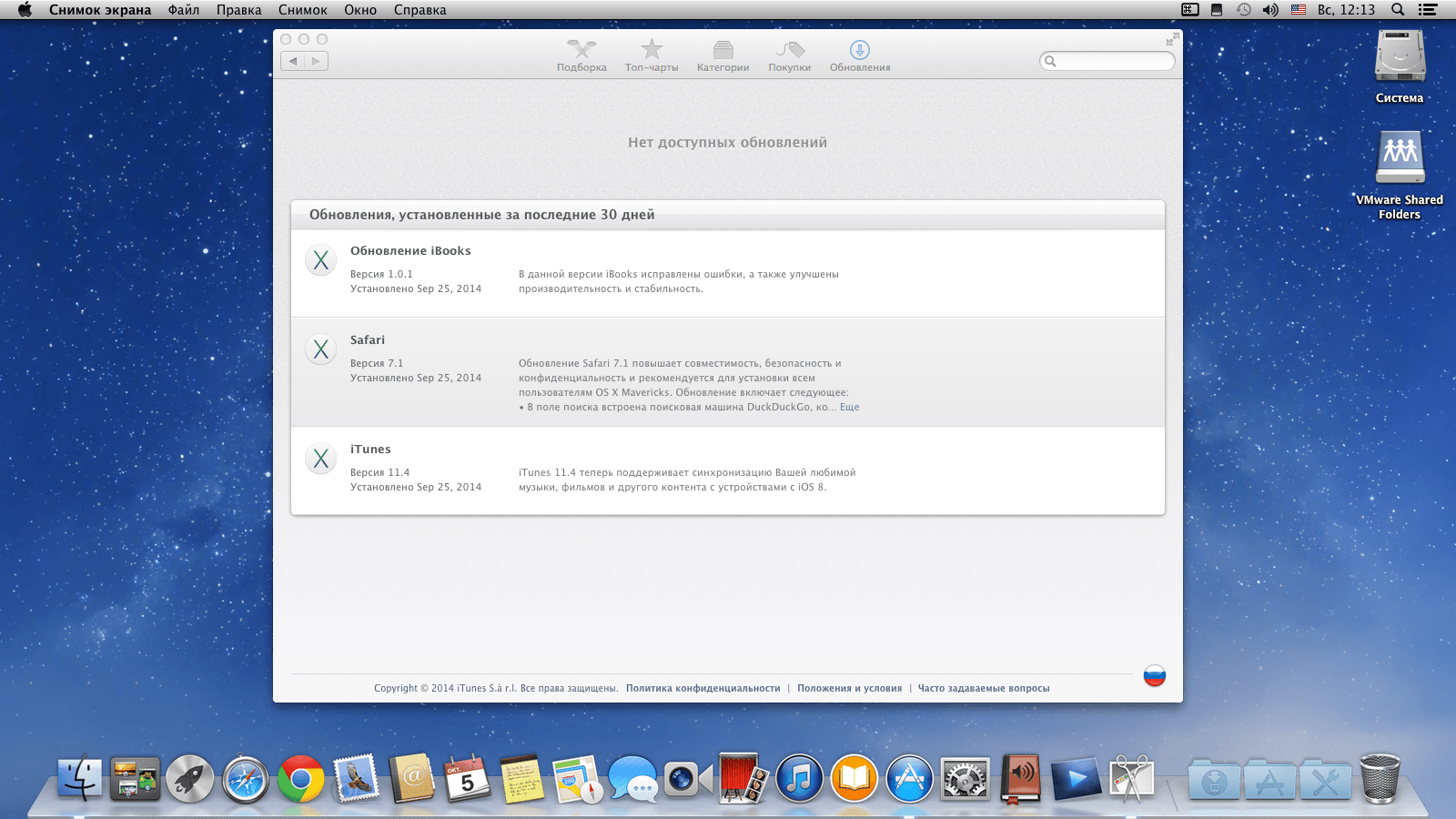Open the Справка menu
Screen dimensions: 1456x819
pyautogui.click(x=420, y=10)
